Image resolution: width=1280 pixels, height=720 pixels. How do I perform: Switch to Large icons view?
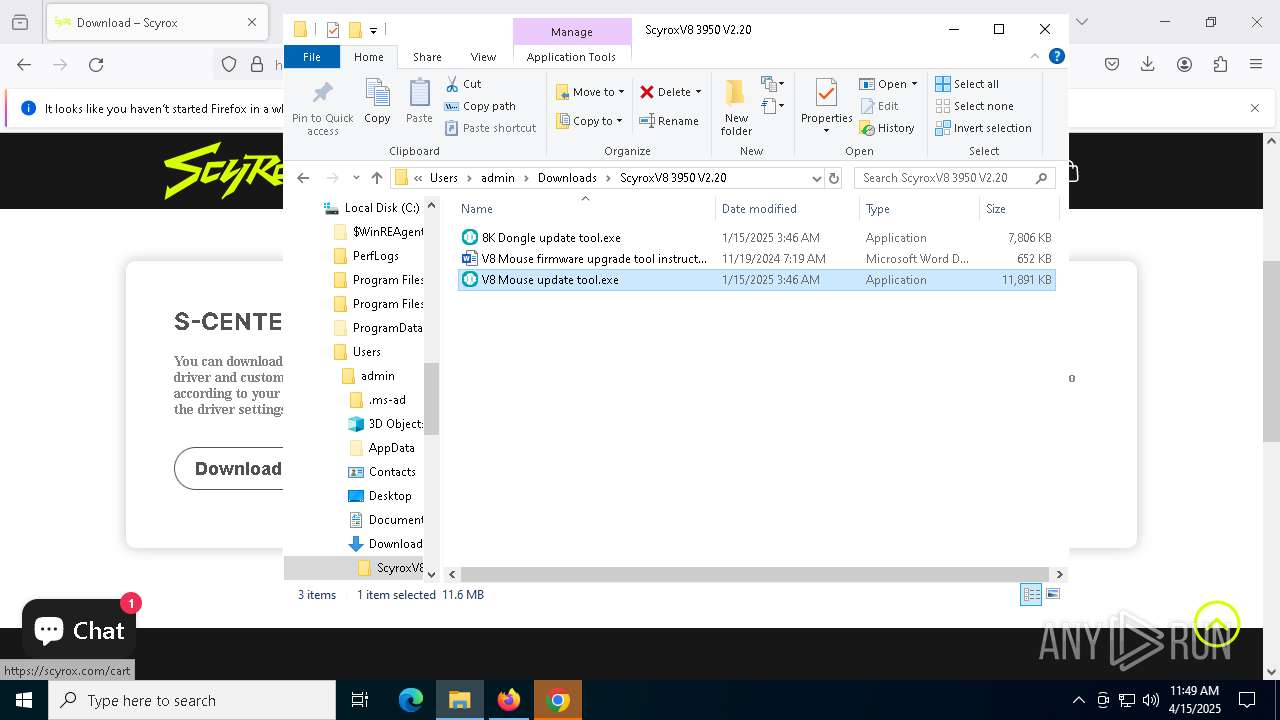click(x=1052, y=594)
